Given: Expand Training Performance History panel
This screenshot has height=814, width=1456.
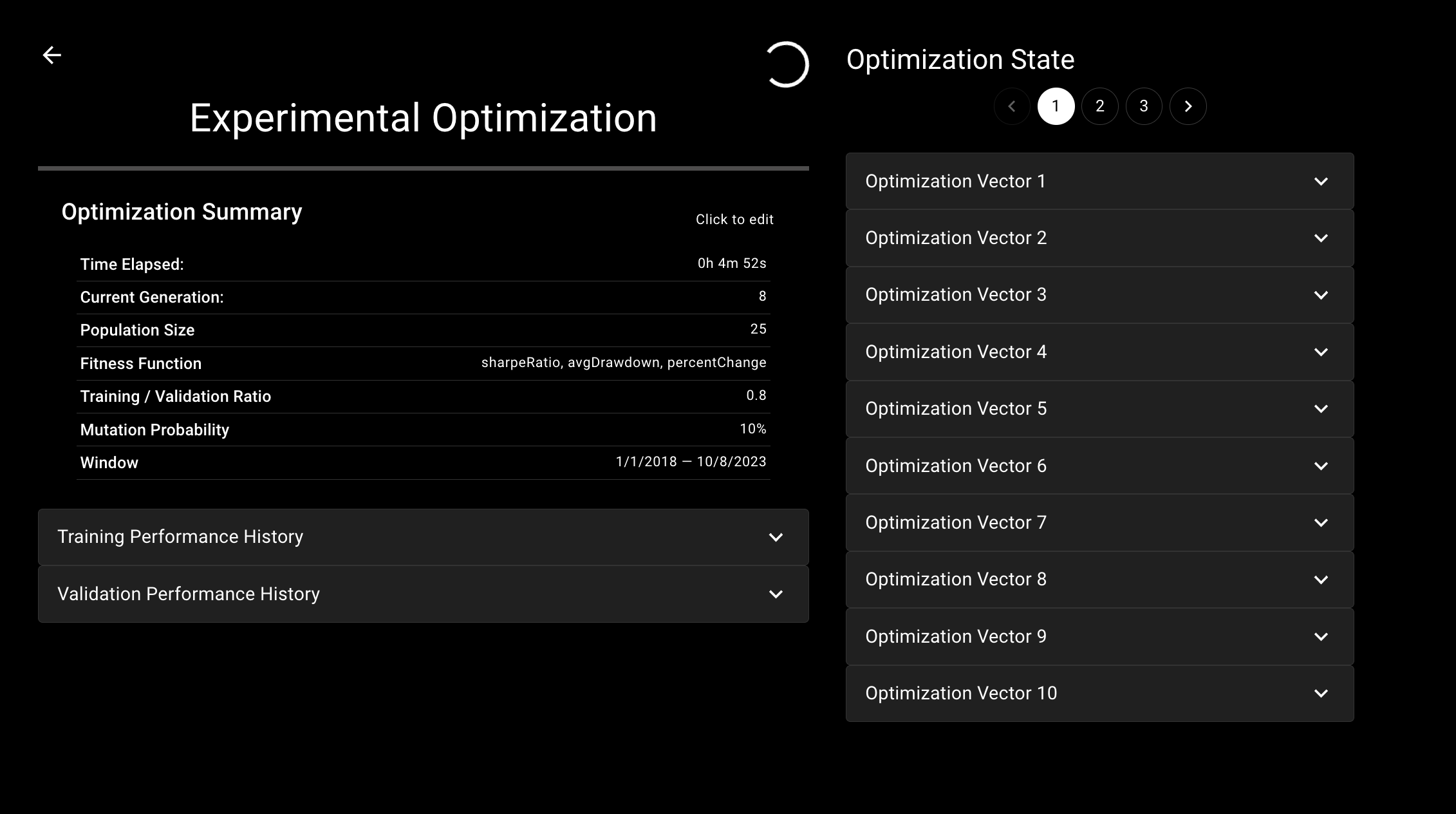Looking at the screenshot, I should click(x=423, y=537).
